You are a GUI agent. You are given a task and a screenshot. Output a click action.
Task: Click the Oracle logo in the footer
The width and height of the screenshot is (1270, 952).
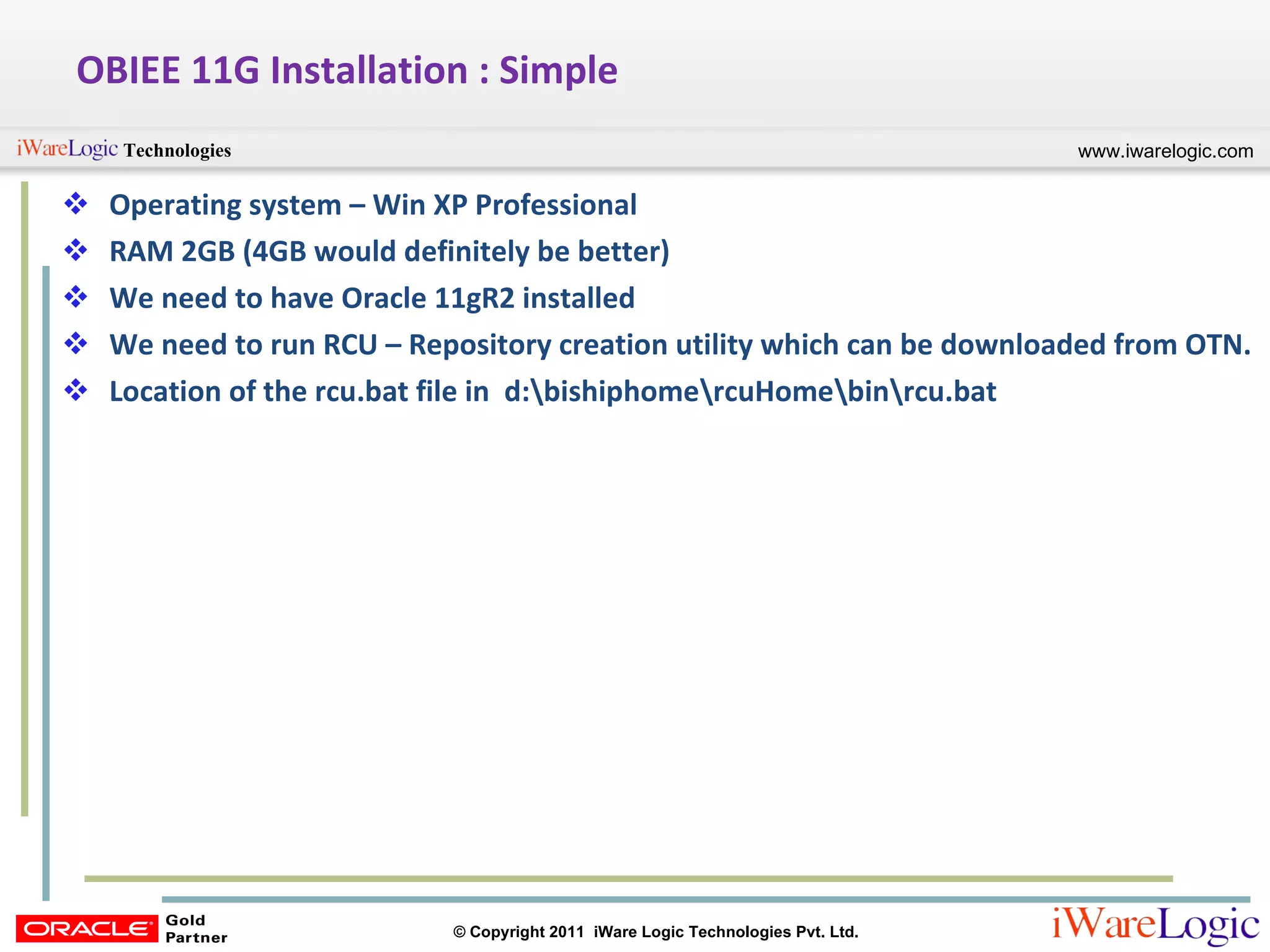(87, 928)
